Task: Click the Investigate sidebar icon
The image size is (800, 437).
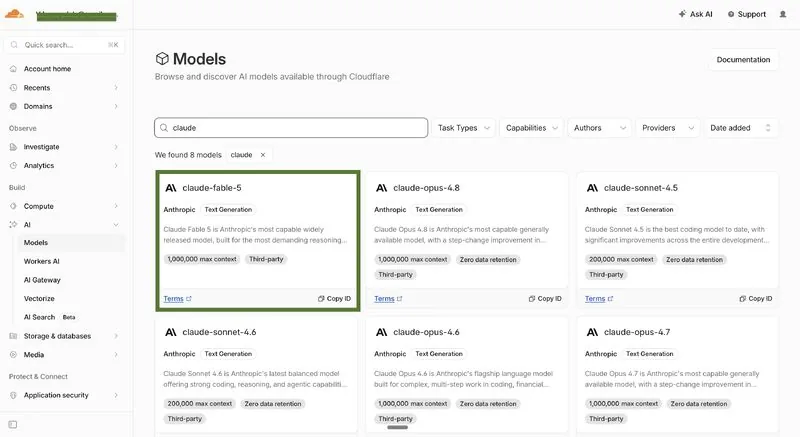Action: 13,147
